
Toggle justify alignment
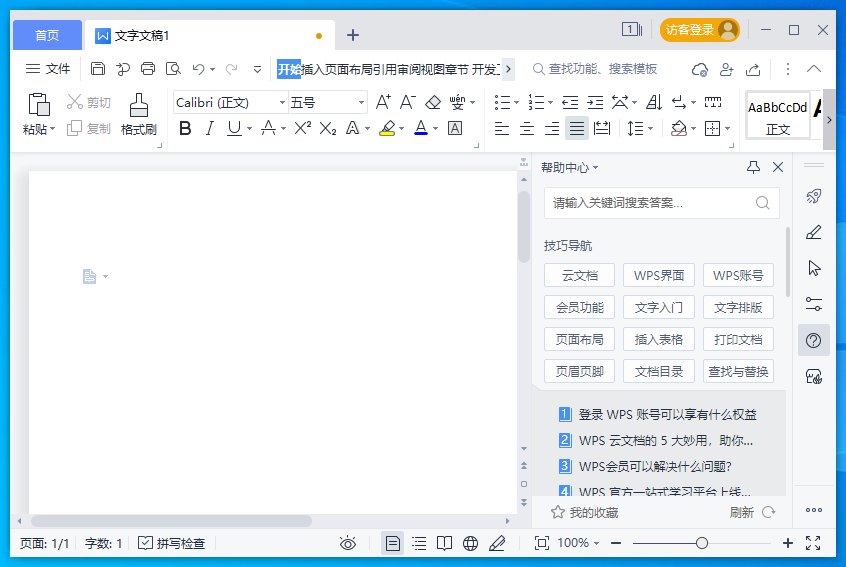pos(577,128)
